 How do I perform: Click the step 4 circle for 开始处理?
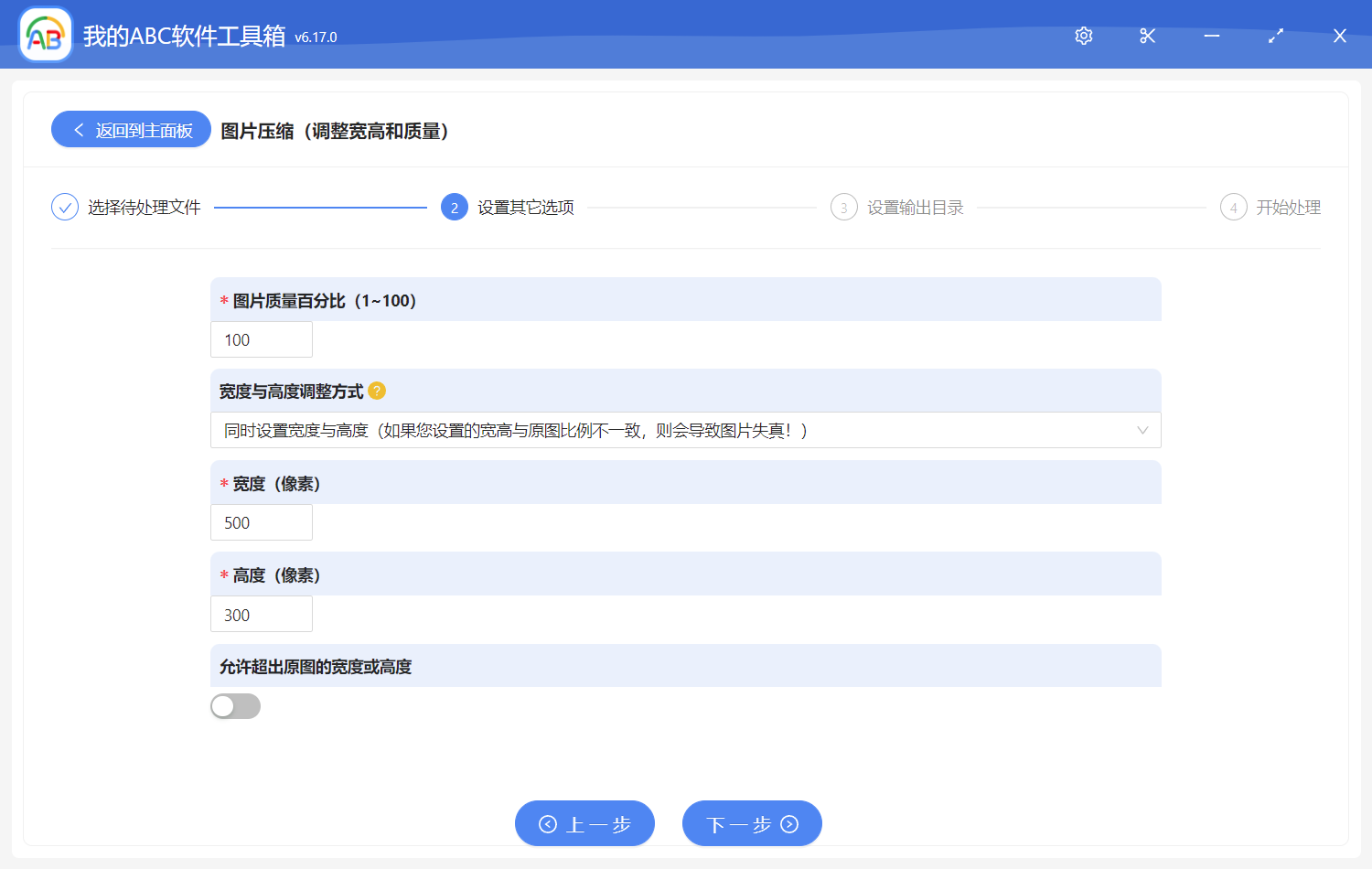[1233, 207]
